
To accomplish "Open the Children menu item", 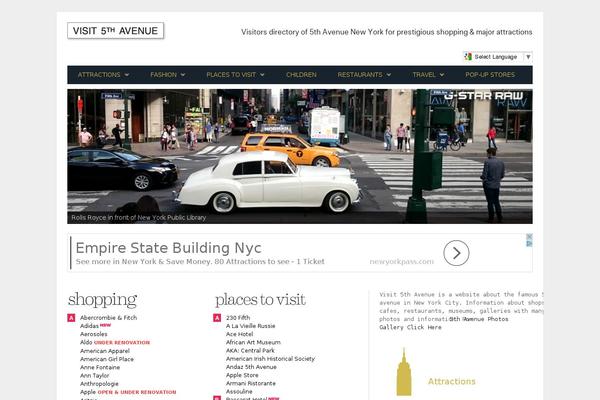I will pyautogui.click(x=301, y=75).
